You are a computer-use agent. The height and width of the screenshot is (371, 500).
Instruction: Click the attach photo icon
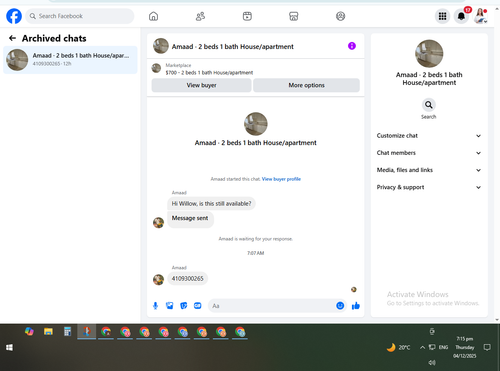point(169,306)
